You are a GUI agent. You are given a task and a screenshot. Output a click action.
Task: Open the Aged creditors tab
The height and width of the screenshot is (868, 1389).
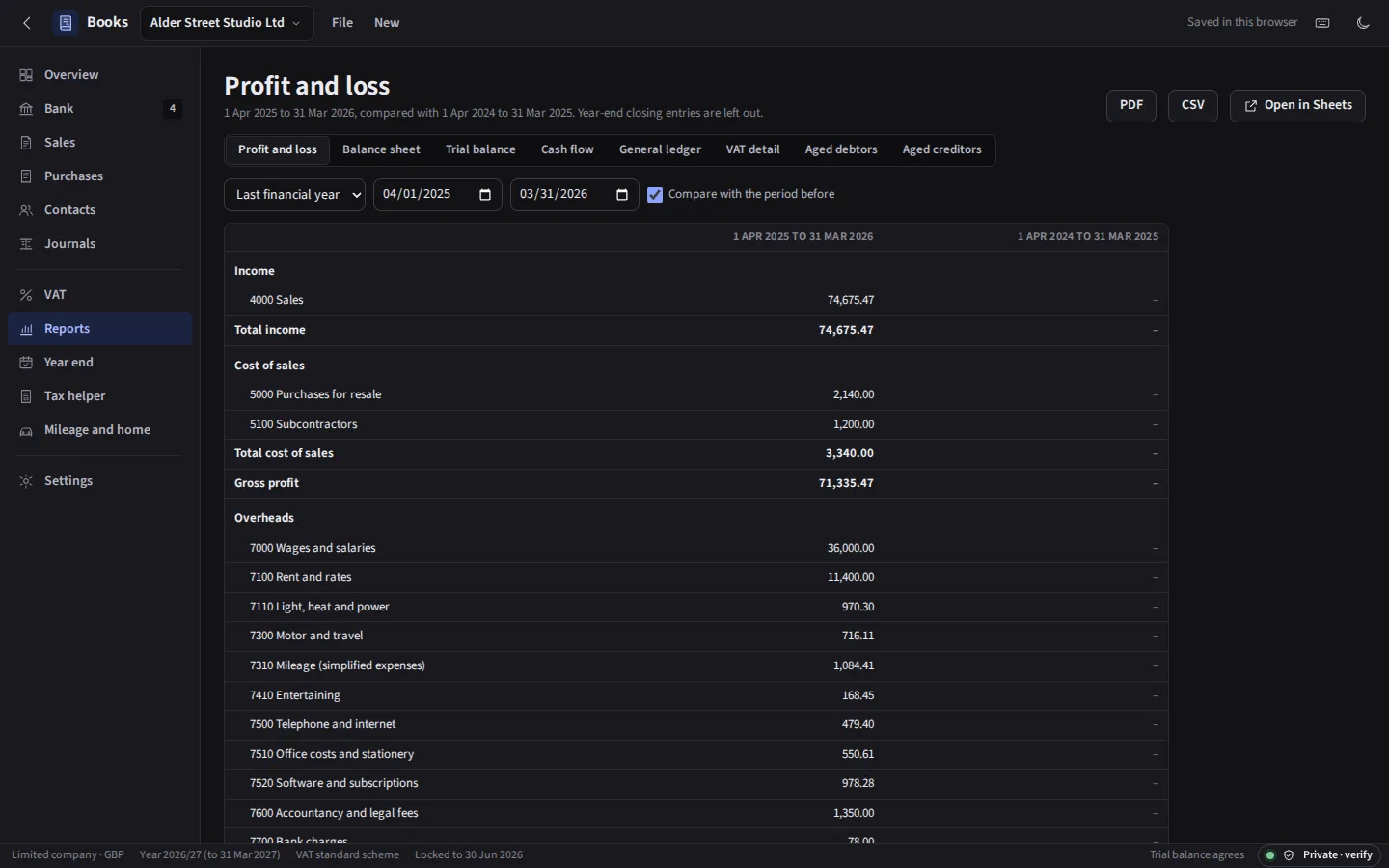click(941, 150)
